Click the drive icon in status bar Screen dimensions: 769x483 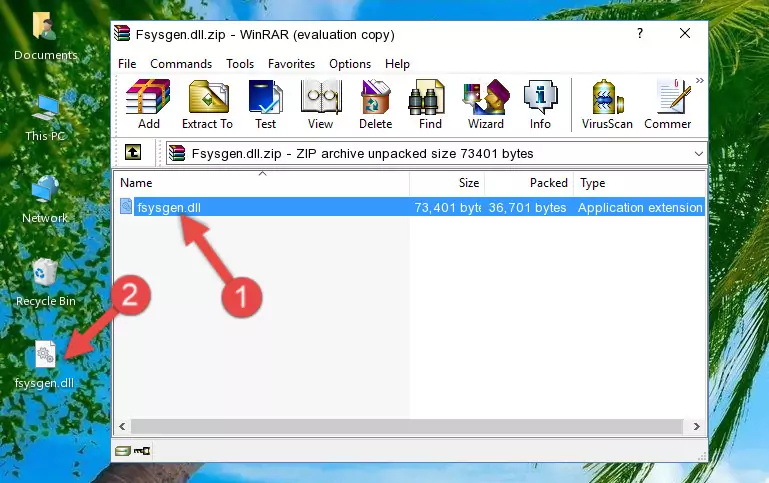(x=123, y=451)
